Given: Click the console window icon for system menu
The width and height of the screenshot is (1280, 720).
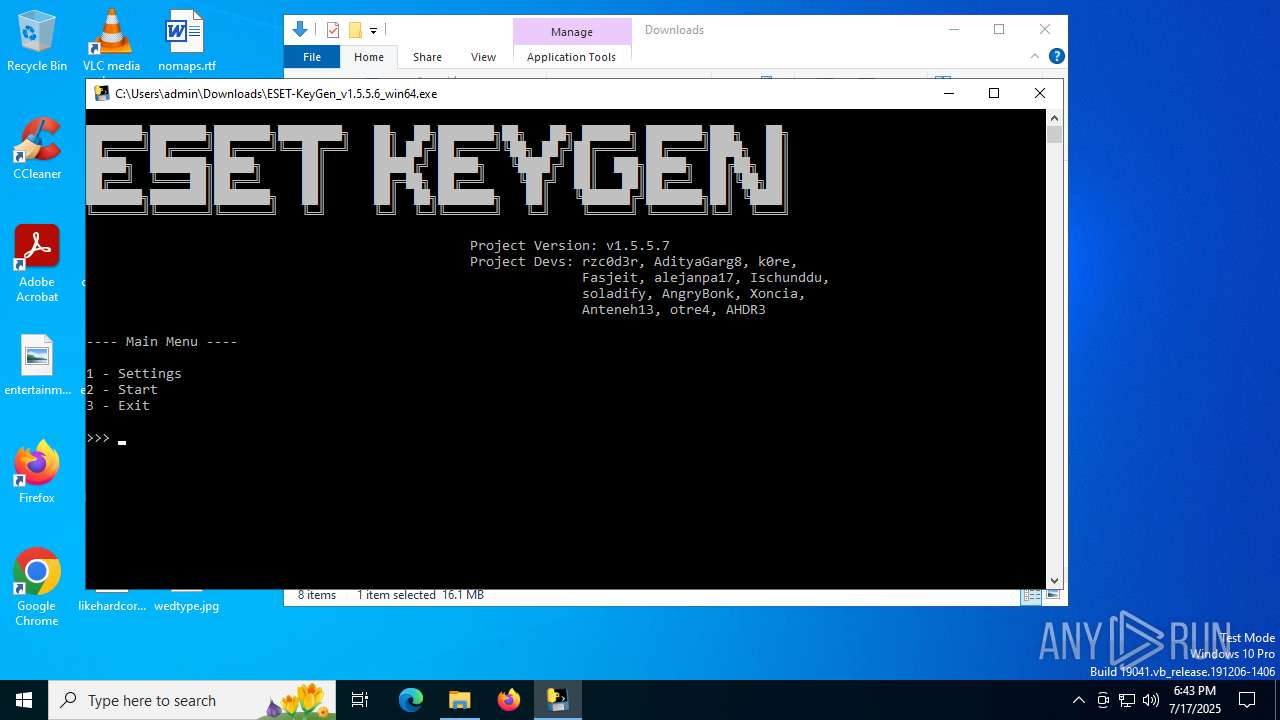Looking at the screenshot, I should coord(102,93).
